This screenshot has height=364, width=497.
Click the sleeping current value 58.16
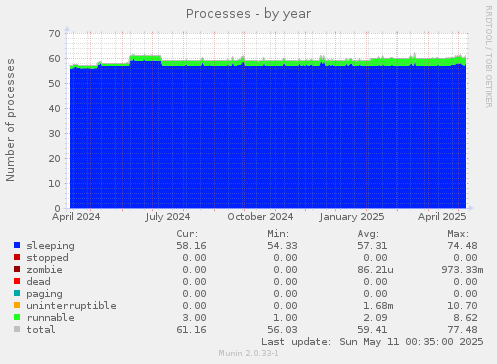click(x=191, y=246)
